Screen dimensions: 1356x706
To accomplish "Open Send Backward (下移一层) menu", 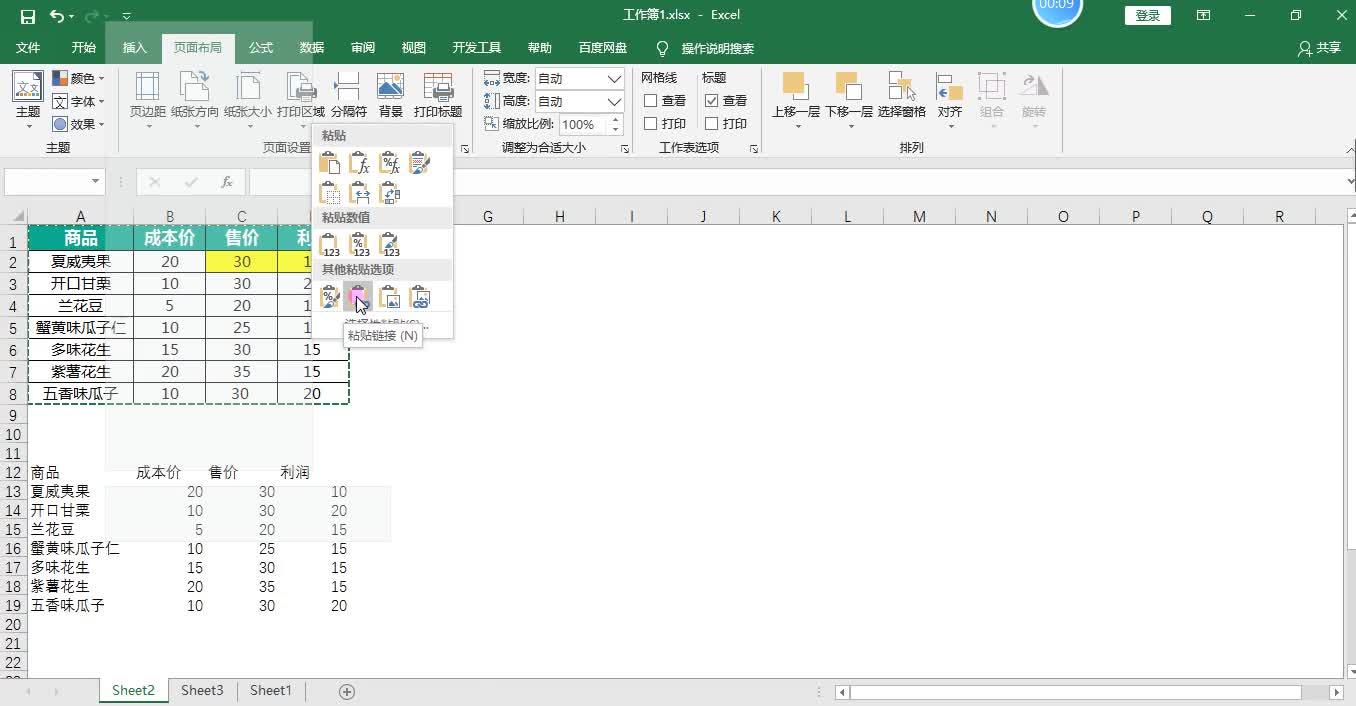I will pyautogui.click(x=848, y=100).
